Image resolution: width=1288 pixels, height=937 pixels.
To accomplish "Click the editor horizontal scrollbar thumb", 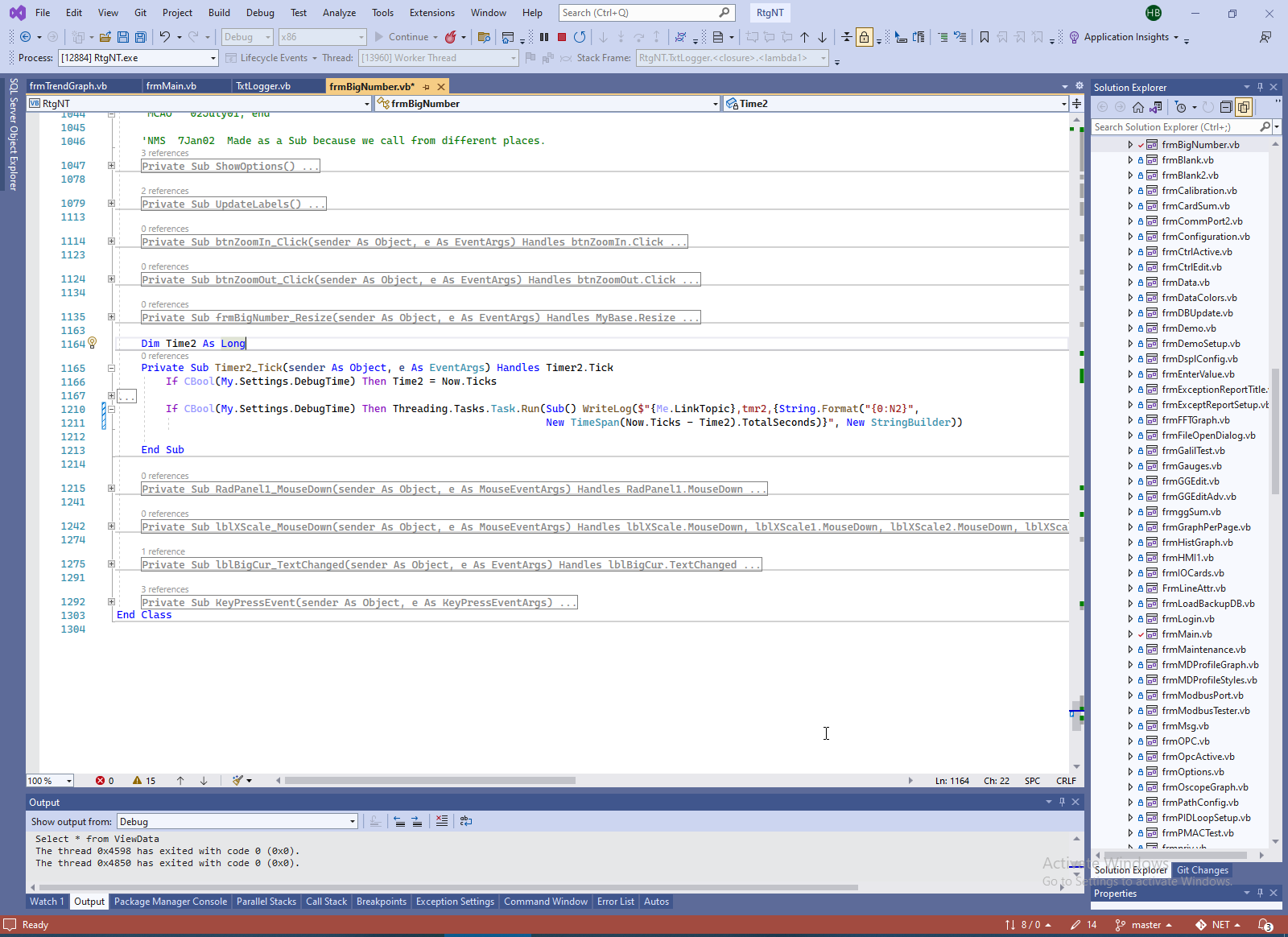I will click(x=430, y=780).
